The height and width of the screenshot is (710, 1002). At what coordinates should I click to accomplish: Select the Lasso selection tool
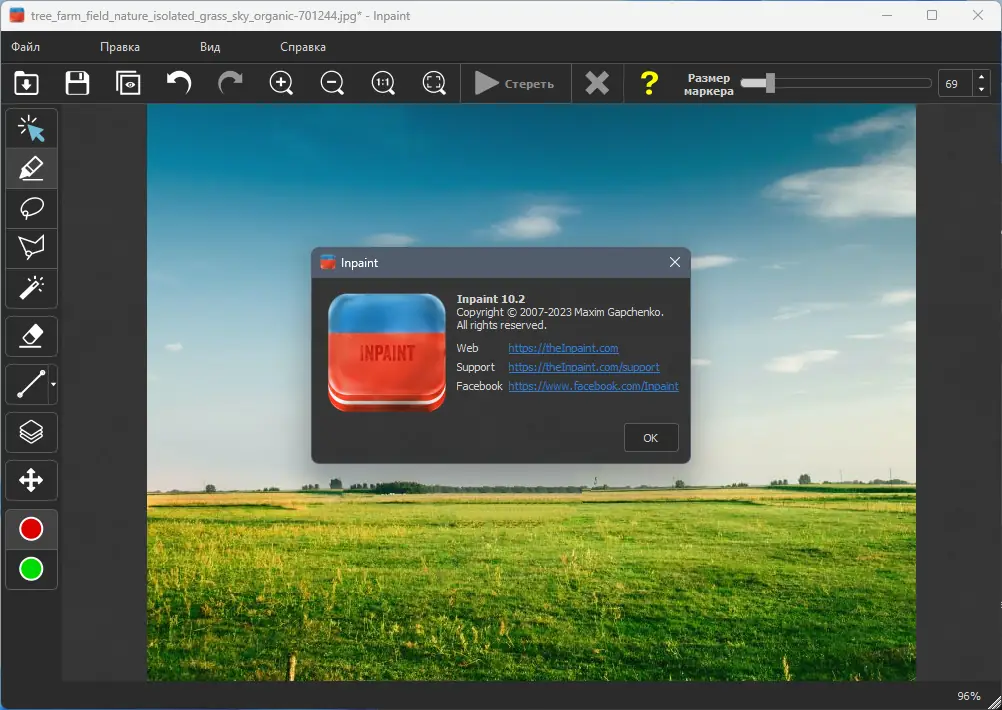click(x=31, y=208)
